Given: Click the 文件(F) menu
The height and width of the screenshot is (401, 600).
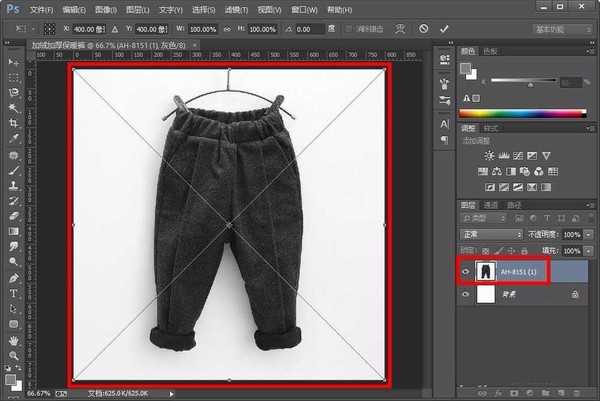Looking at the screenshot, I should [41, 9].
